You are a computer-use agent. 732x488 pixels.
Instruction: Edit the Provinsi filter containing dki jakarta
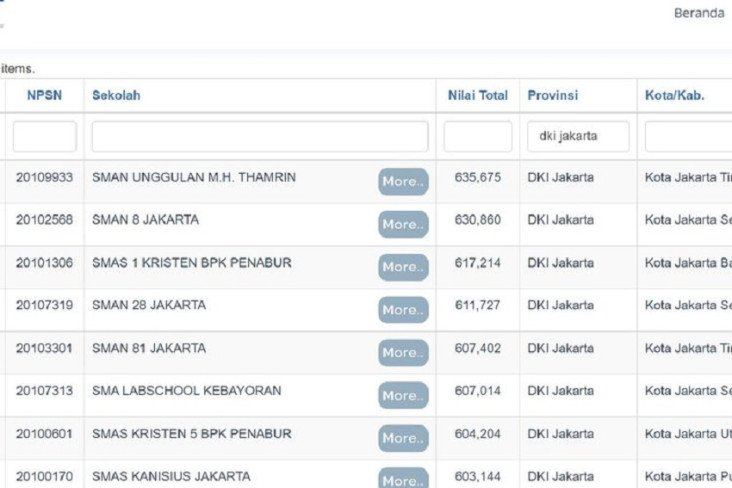(578, 136)
